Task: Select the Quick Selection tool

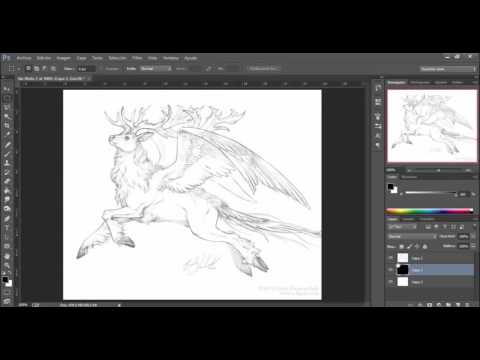Action: [7, 117]
